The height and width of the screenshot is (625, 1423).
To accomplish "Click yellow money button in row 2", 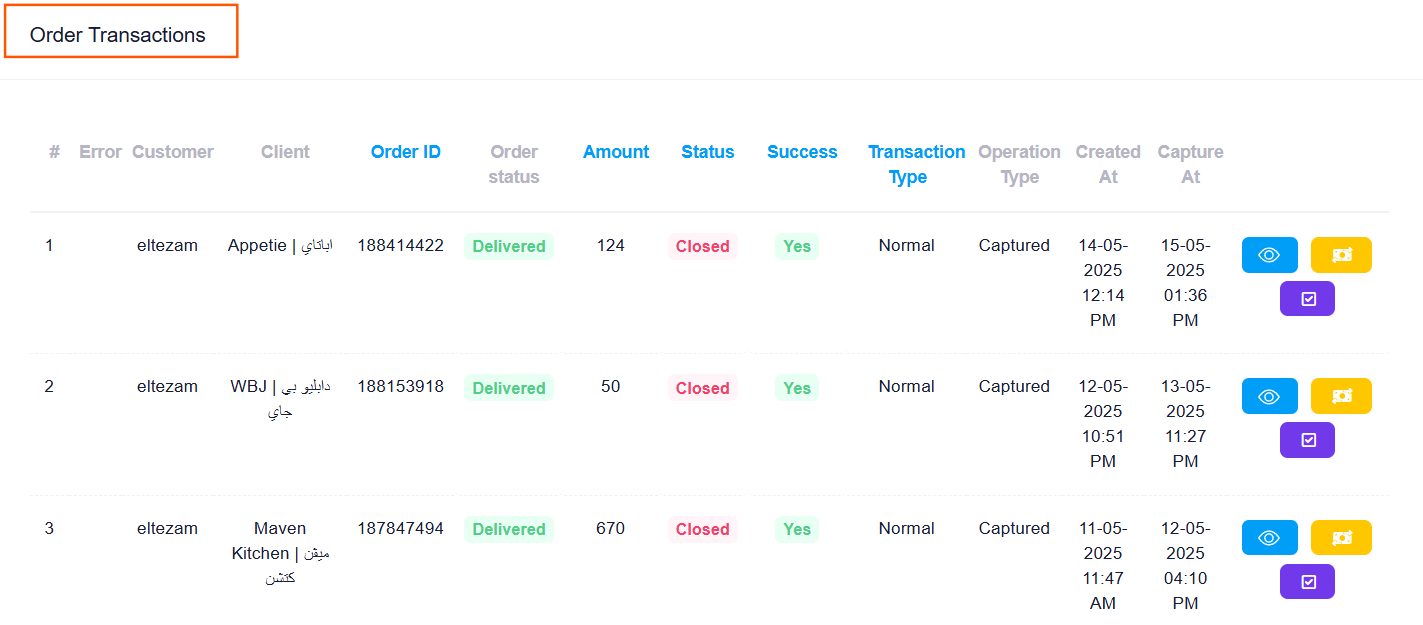I will [x=1341, y=396].
